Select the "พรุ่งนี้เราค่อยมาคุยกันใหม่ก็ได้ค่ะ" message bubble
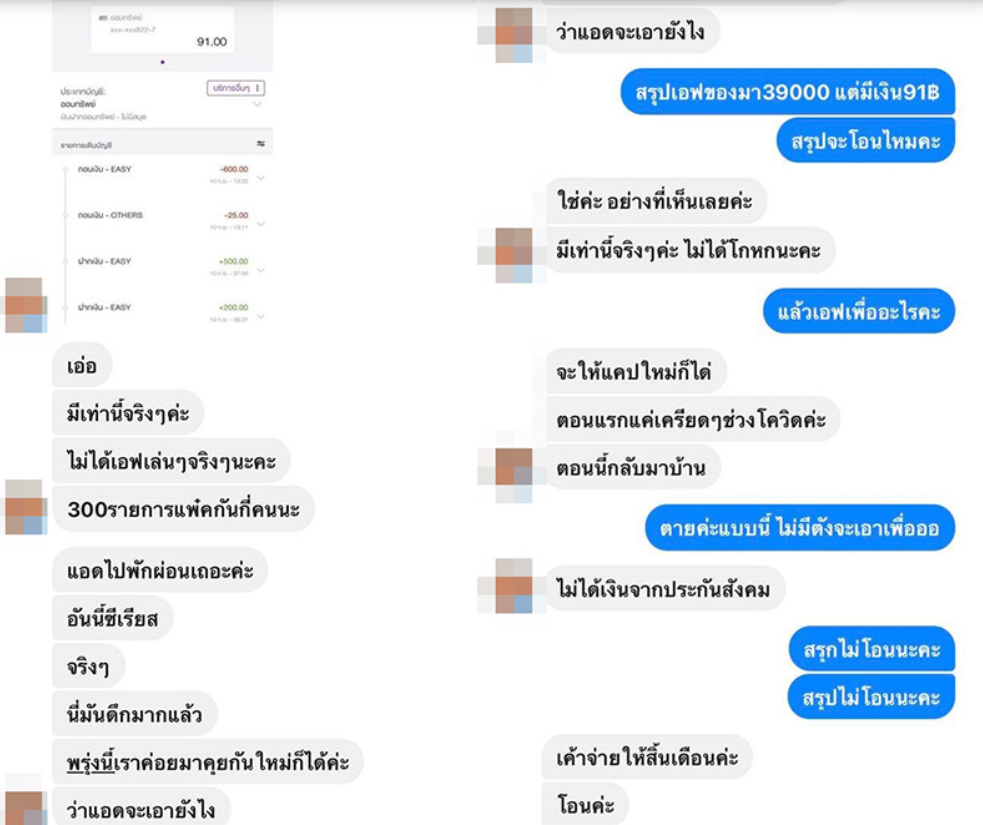The image size is (983, 825). click(208, 762)
